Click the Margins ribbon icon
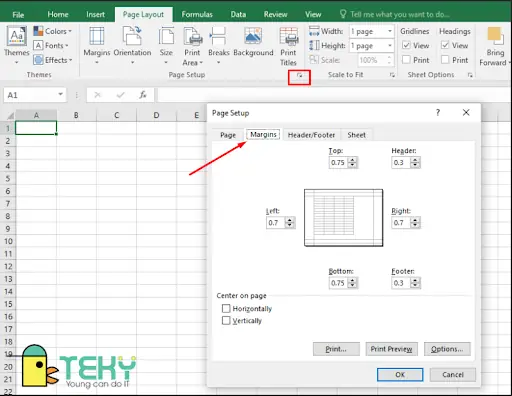This screenshot has height=396, width=512. click(97, 36)
